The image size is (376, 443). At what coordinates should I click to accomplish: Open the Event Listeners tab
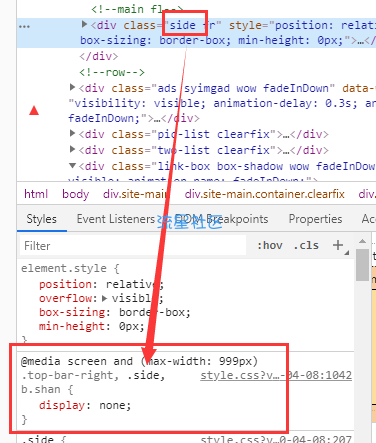(116, 219)
